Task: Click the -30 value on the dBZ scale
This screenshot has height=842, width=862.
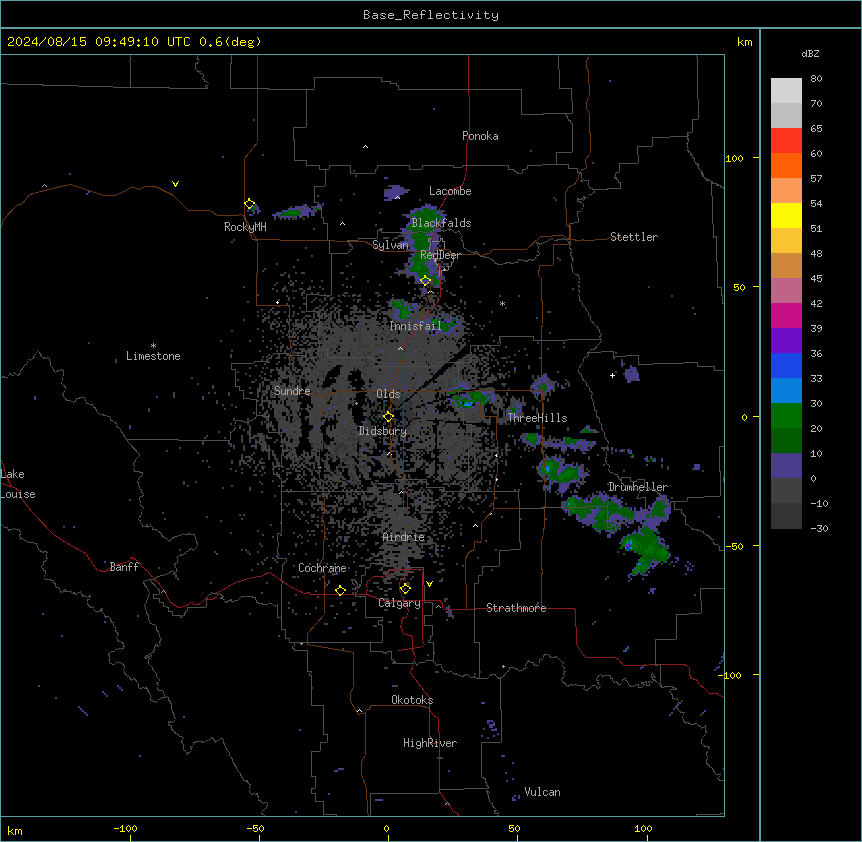Action: pyautogui.click(x=819, y=528)
